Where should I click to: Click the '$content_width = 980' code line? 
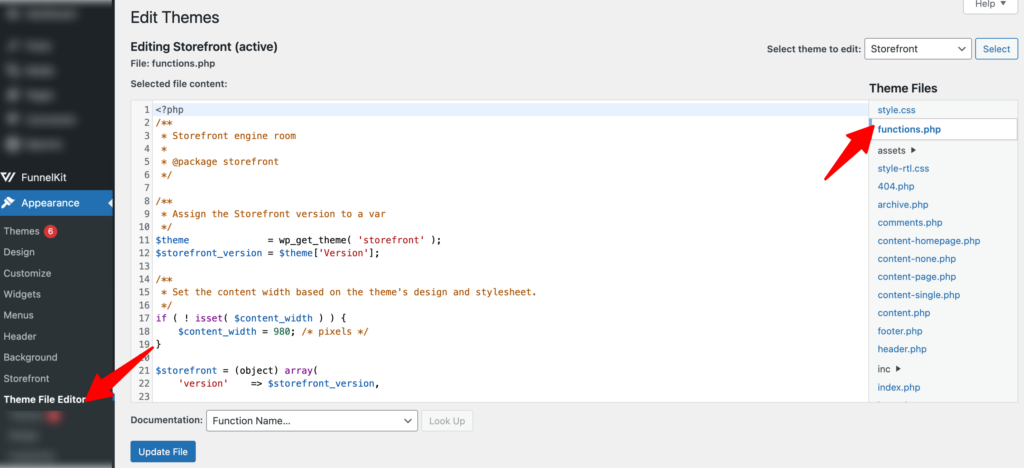tap(273, 332)
